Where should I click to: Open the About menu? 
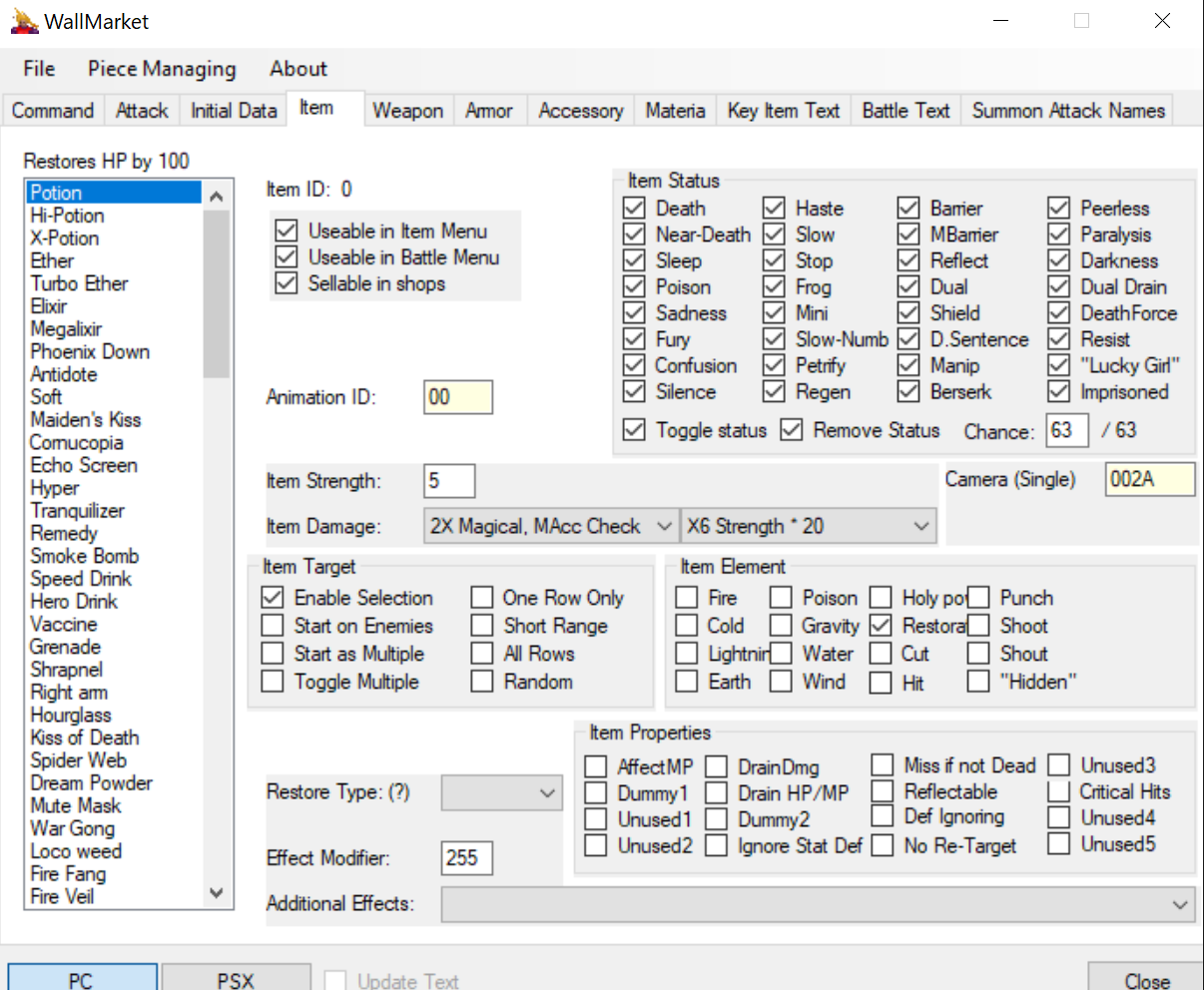pyautogui.click(x=298, y=69)
